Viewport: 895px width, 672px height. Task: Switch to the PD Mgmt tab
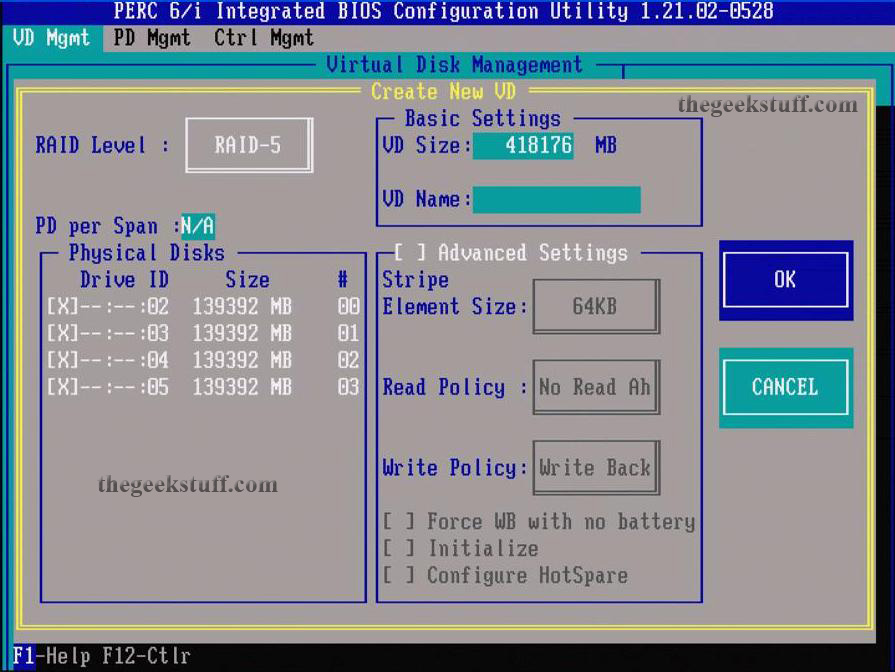tap(151, 38)
